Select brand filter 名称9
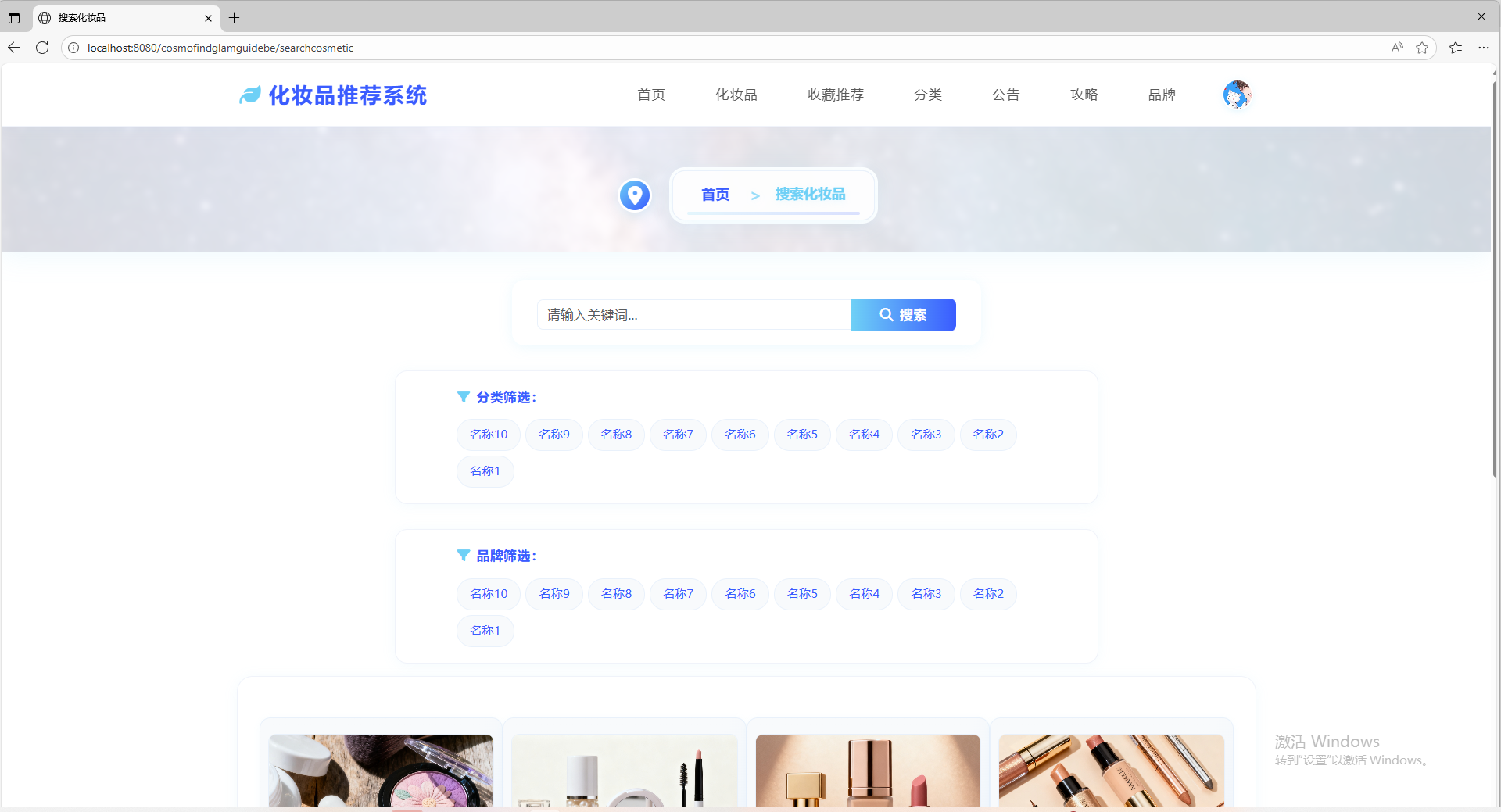The image size is (1501, 812). (x=554, y=594)
